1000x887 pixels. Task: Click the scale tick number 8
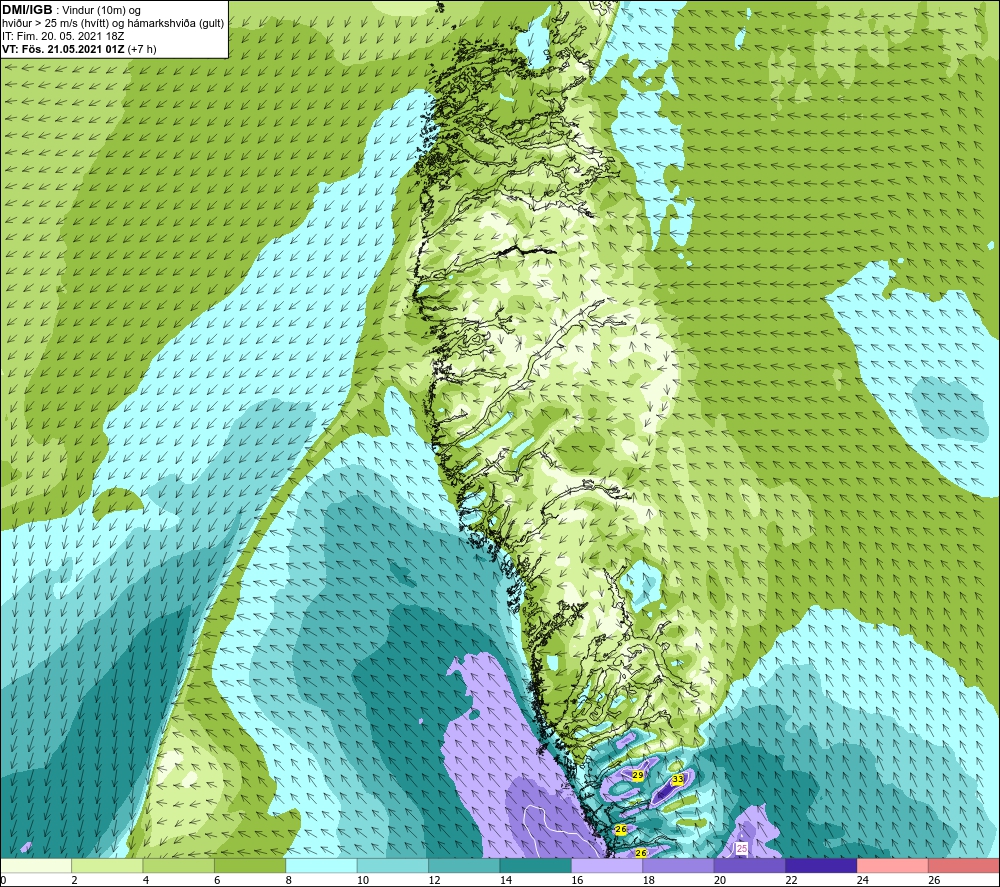pyautogui.click(x=289, y=880)
